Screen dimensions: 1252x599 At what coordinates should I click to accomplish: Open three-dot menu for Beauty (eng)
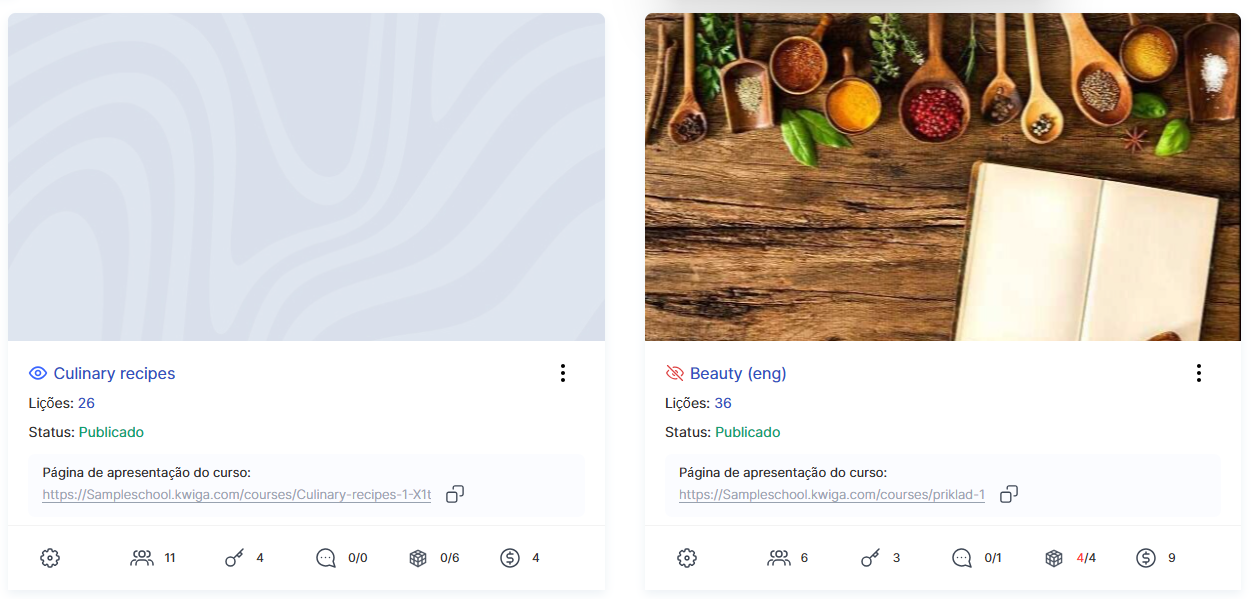pos(1199,373)
